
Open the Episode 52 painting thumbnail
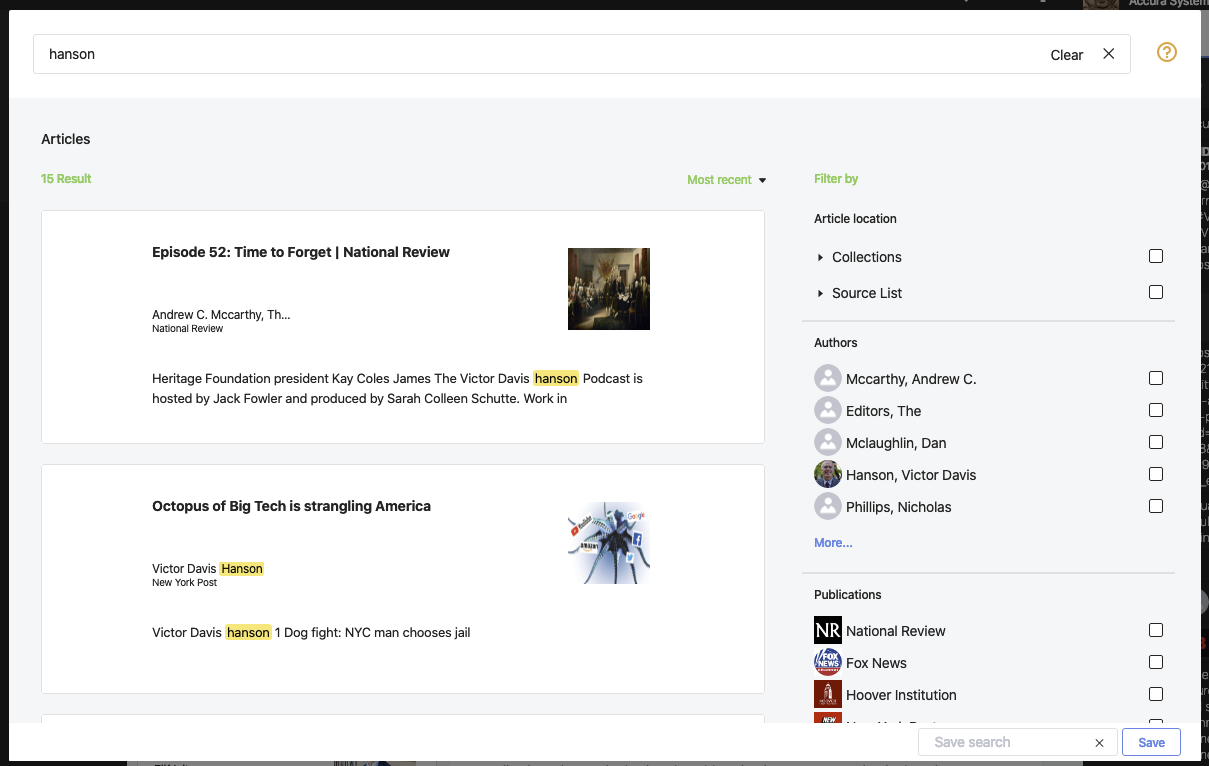click(x=609, y=289)
